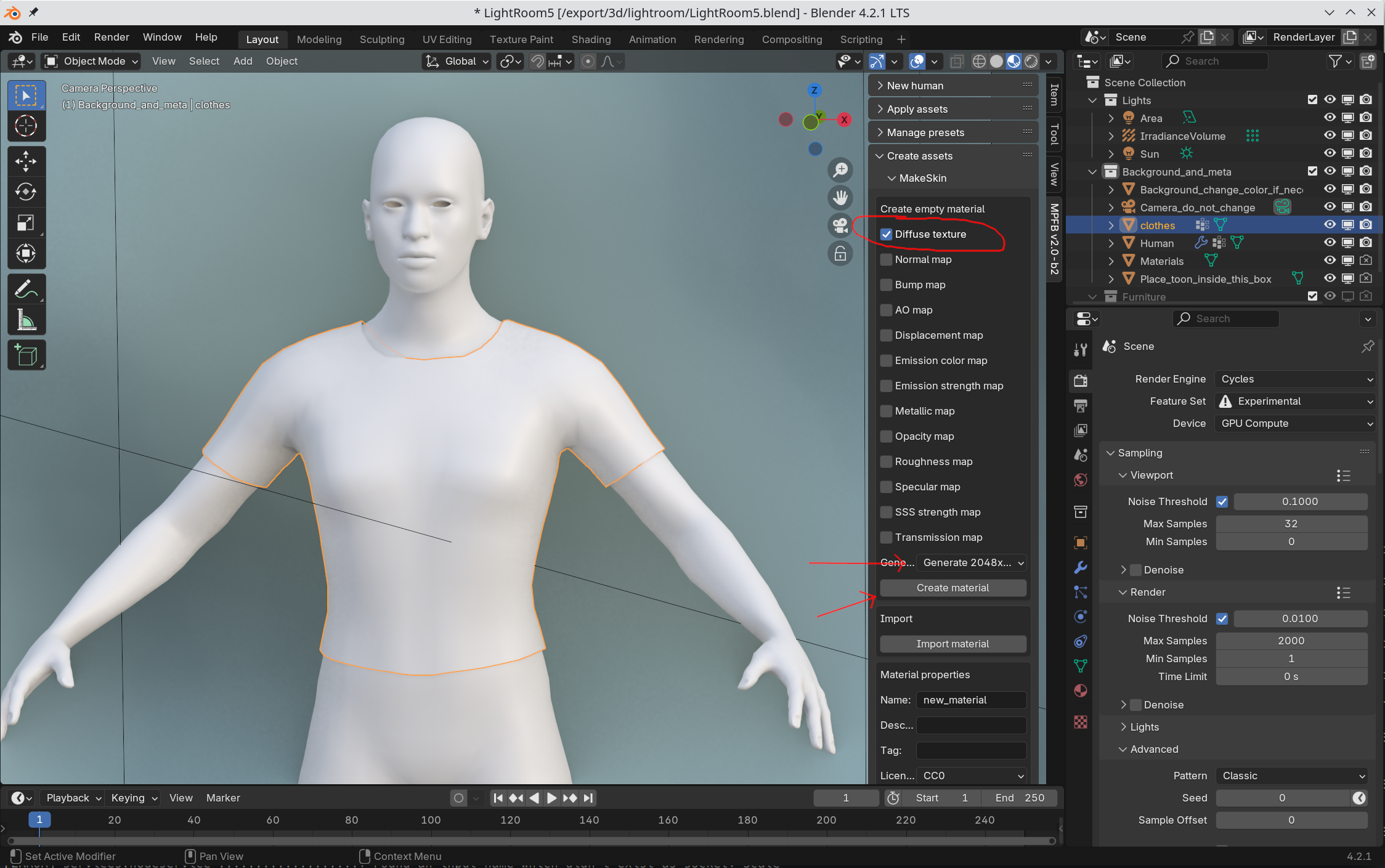The image size is (1385, 868).
Task: Click the material Name input field
Action: (x=972, y=700)
